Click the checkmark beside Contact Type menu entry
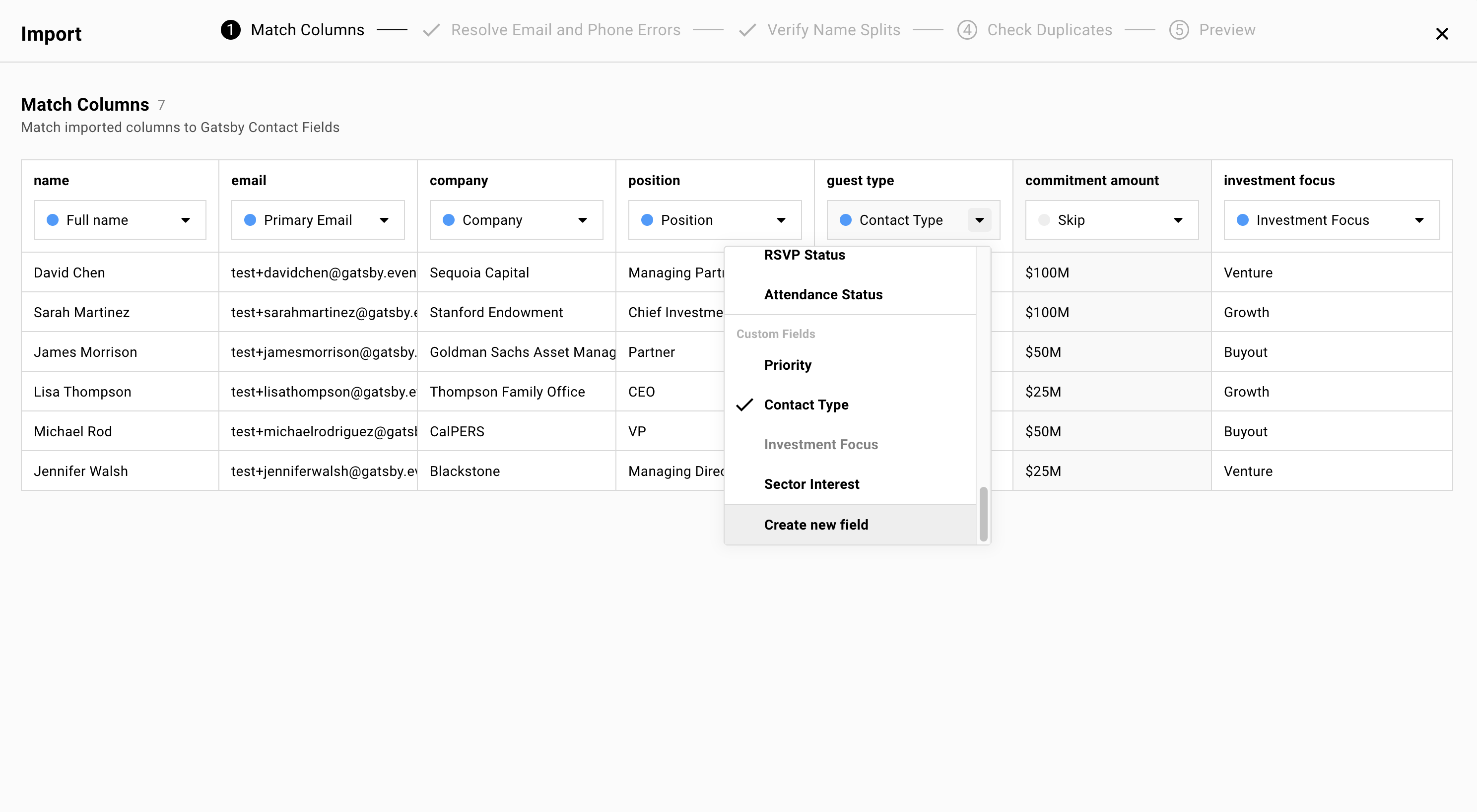This screenshot has height=812, width=1477. click(x=744, y=405)
